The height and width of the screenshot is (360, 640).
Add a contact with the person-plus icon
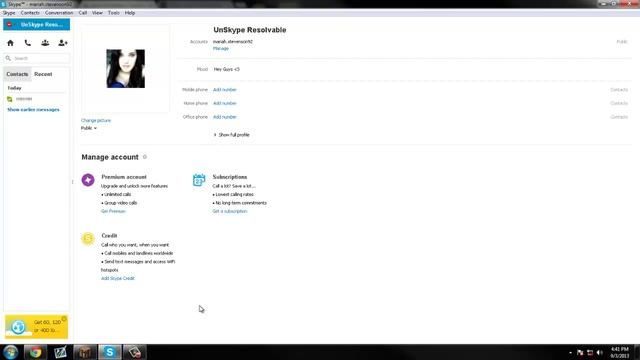62,43
